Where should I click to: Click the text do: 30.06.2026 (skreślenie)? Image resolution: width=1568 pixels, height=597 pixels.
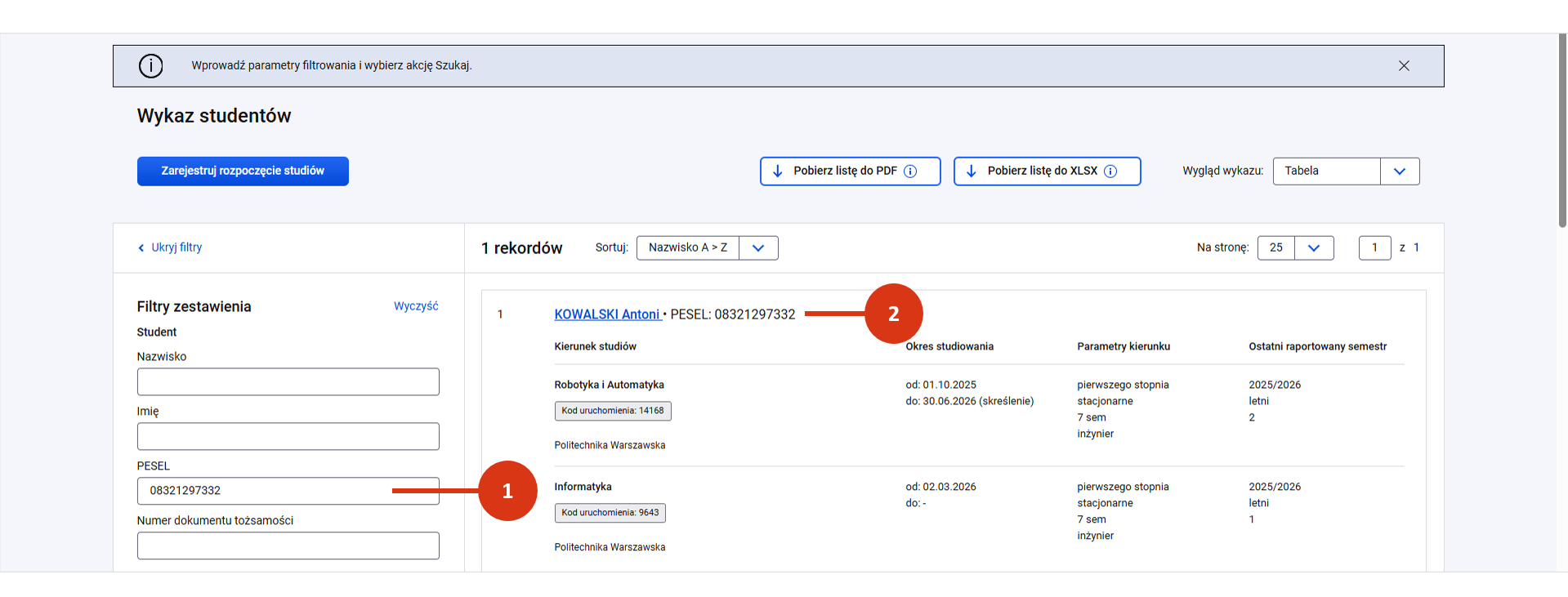tap(969, 401)
